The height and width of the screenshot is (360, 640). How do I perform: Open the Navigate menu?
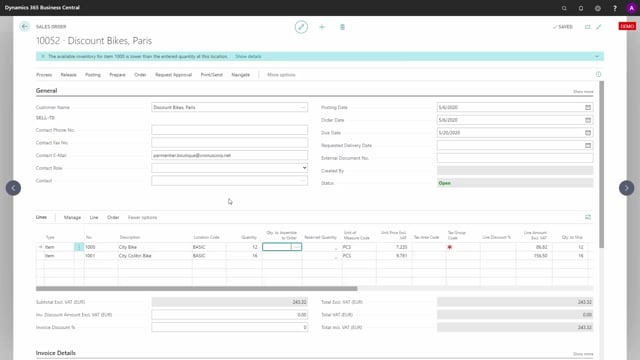click(x=240, y=75)
